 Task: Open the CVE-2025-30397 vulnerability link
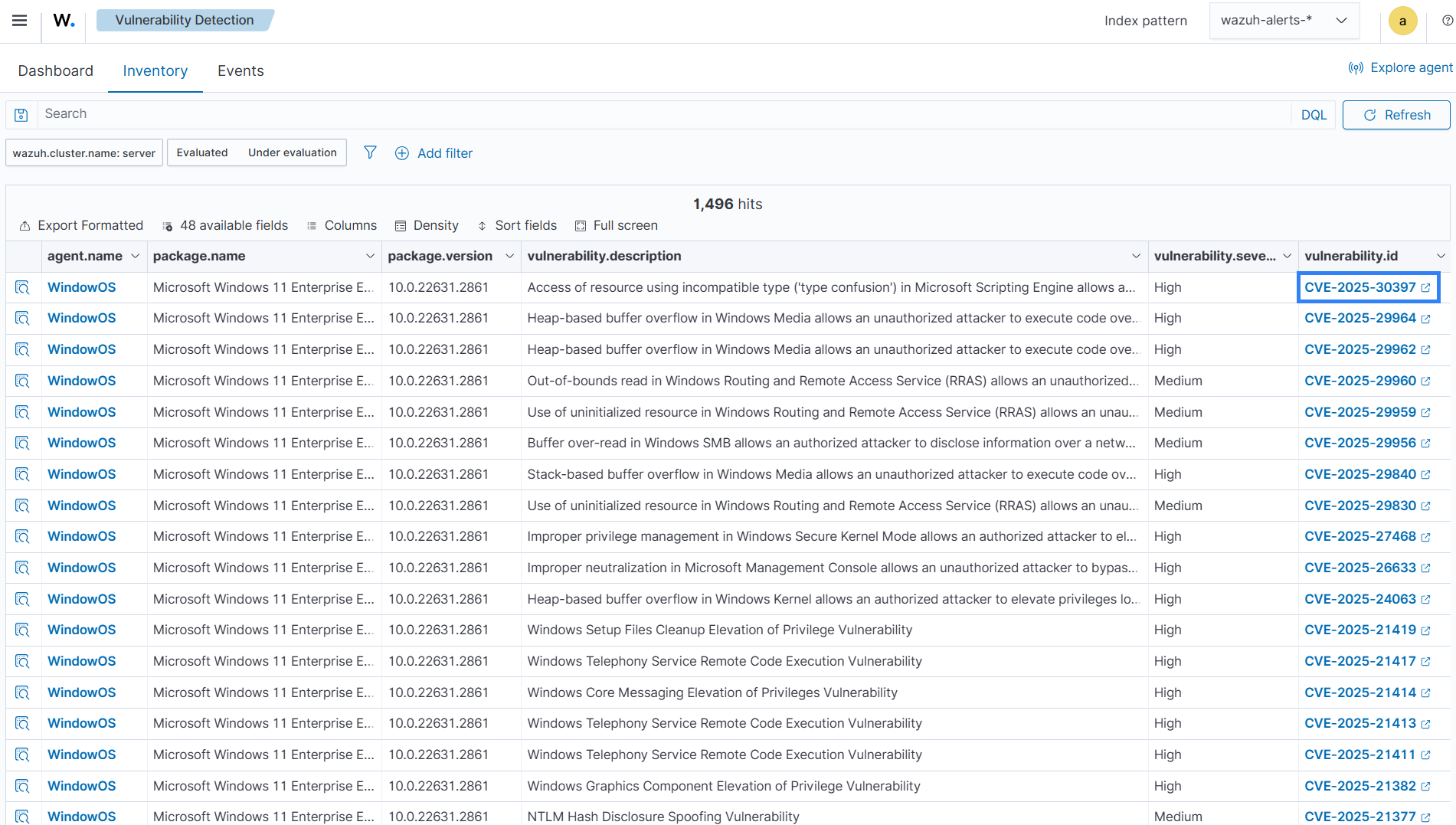click(x=1361, y=287)
